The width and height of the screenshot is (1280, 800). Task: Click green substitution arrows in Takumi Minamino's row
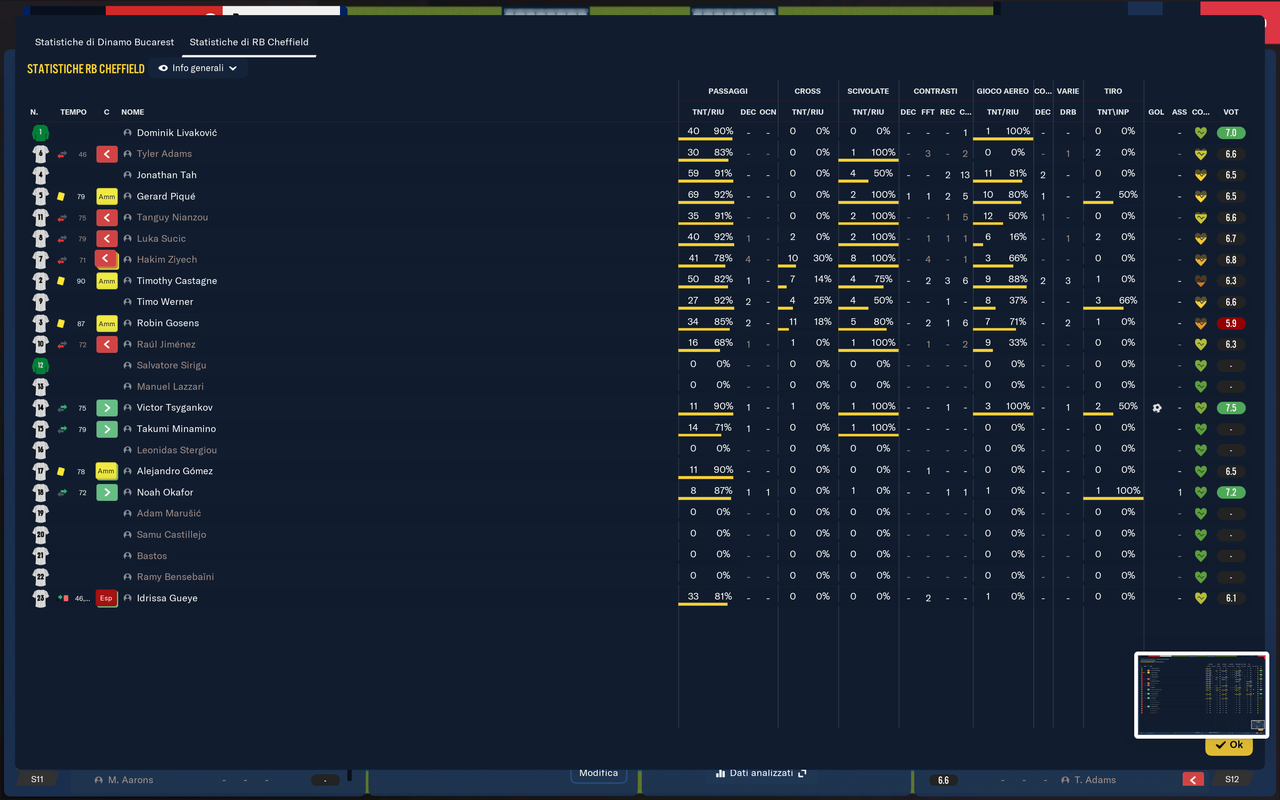[x=62, y=429]
